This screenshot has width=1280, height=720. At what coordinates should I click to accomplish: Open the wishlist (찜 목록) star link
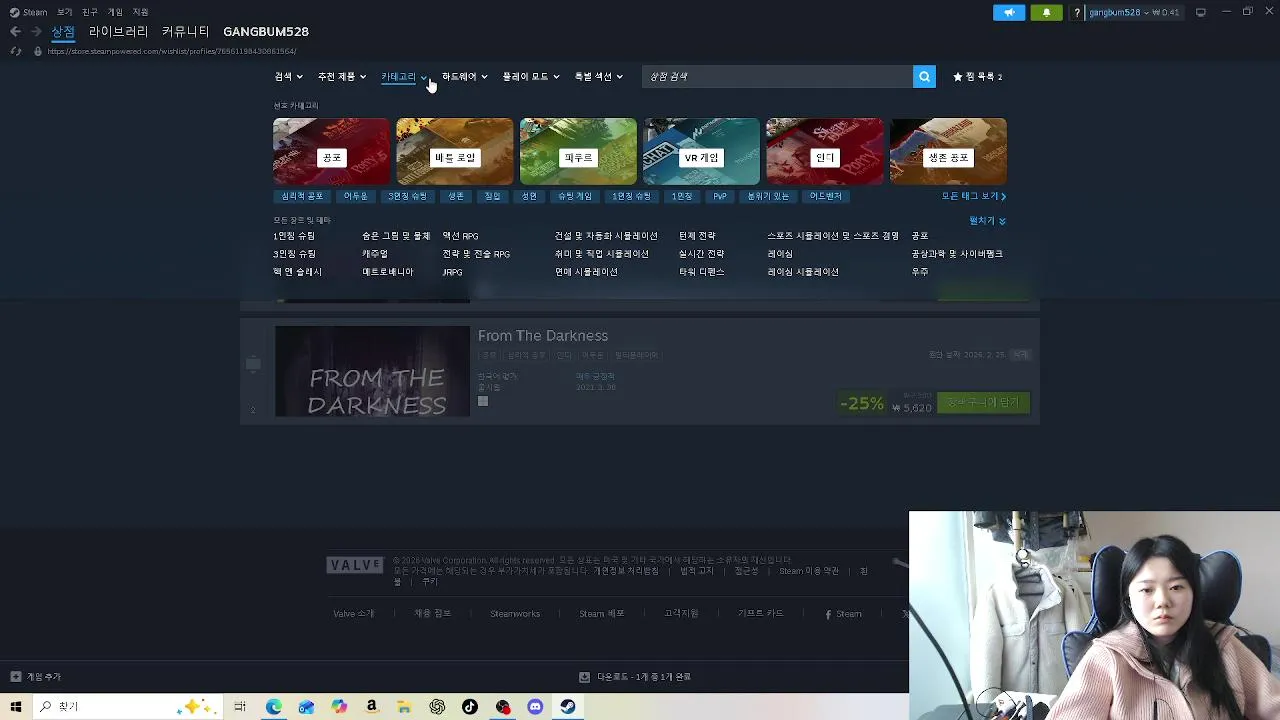coord(977,76)
